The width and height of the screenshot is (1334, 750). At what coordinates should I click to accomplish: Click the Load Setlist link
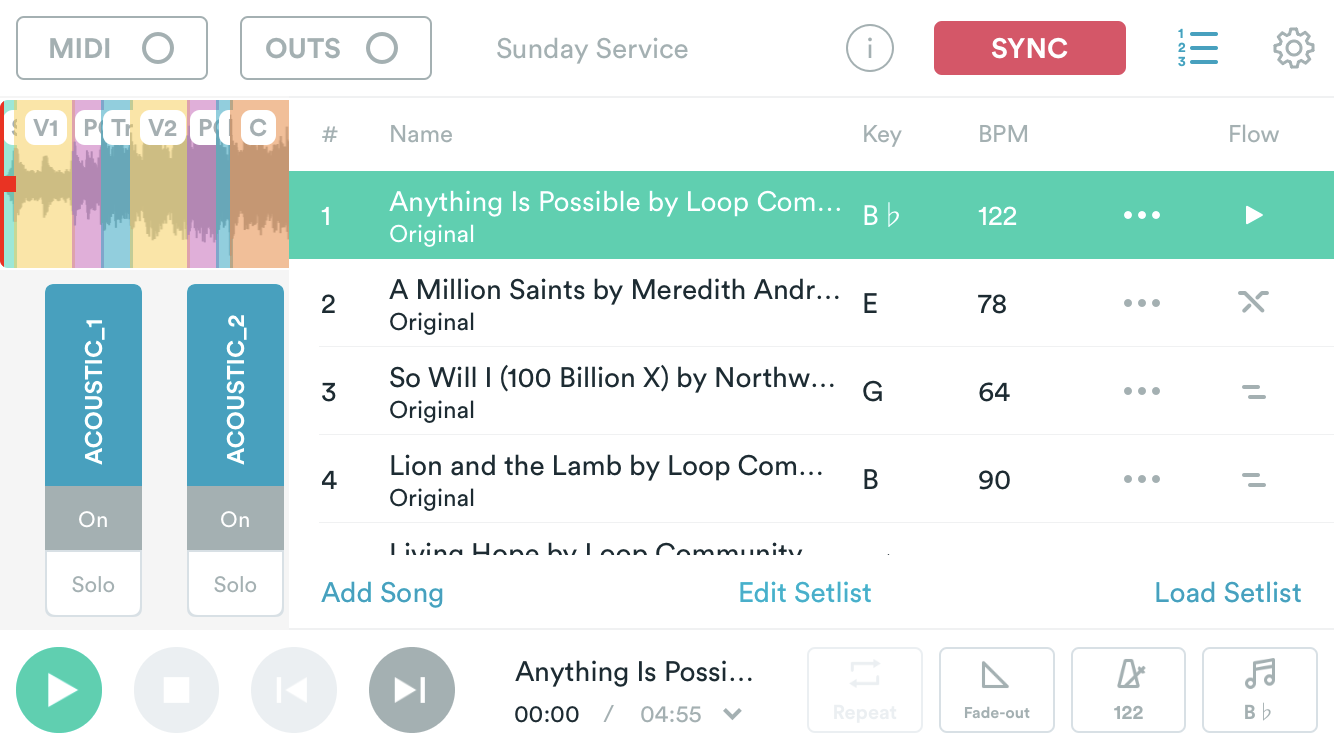pyautogui.click(x=1228, y=592)
